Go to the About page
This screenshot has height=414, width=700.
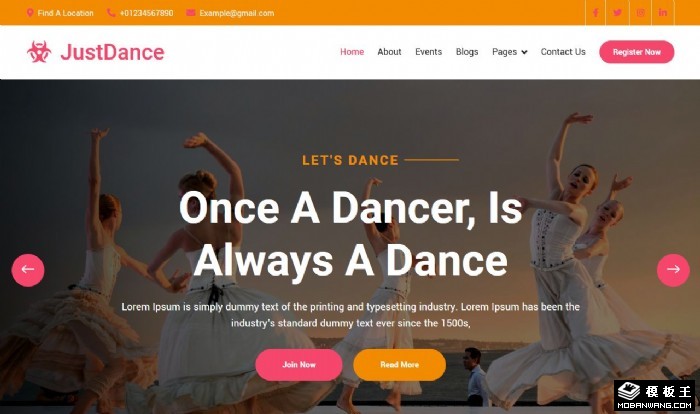coord(389,52)
